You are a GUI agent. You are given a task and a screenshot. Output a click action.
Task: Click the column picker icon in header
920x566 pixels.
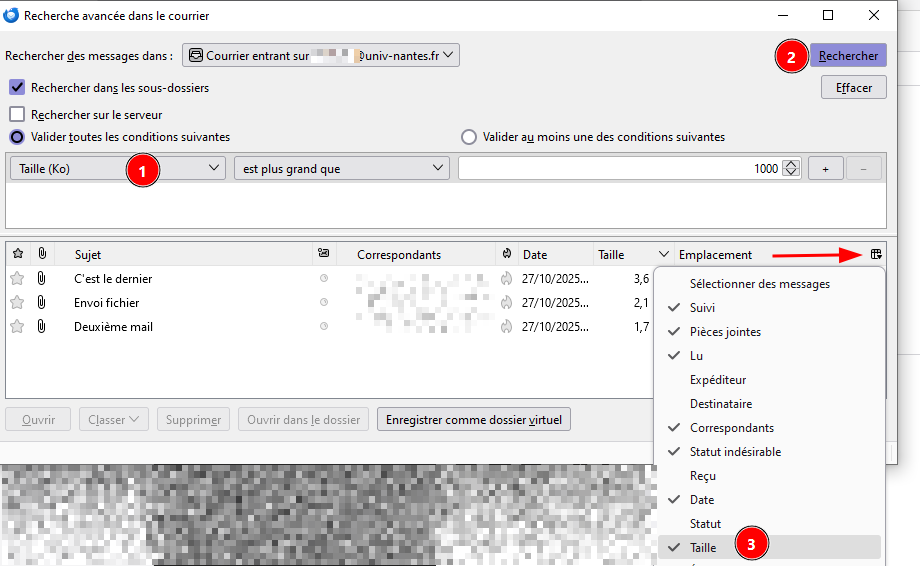pyautogui.click(x=876, y=254)
